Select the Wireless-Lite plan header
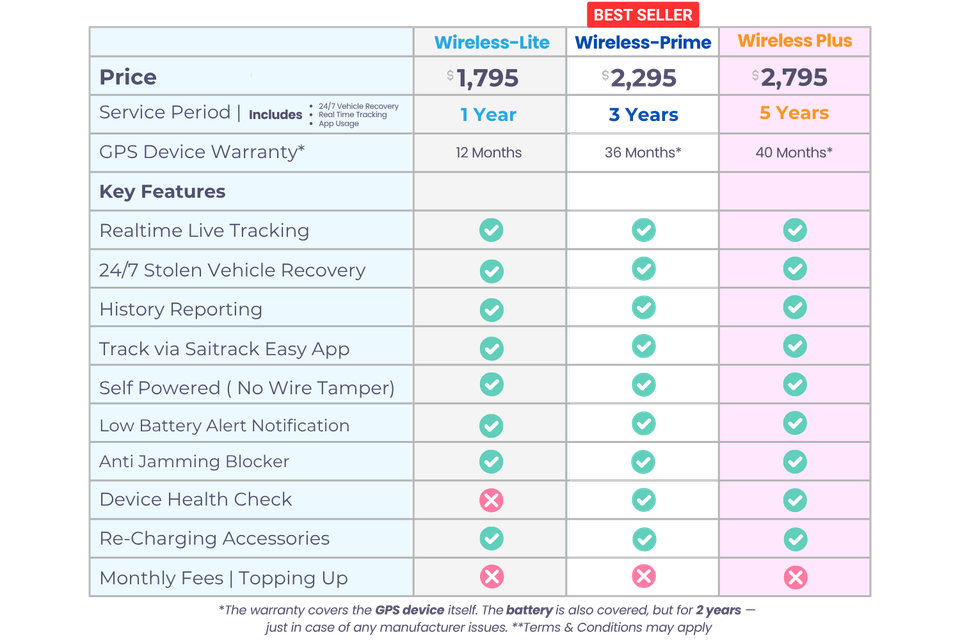The width and height of the screenshot is (960, 640). click(x=492, y=42)
